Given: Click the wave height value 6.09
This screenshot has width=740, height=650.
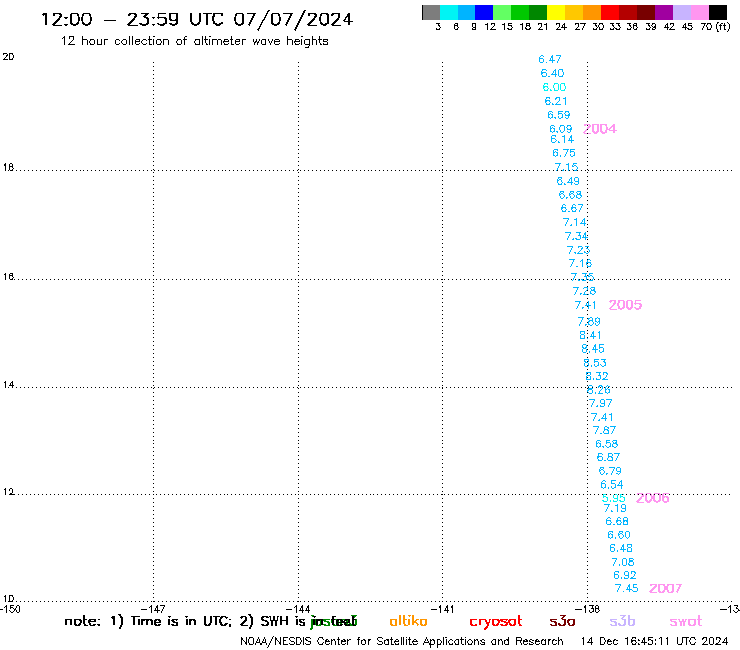Looking at the screenshot, I should [561, 129].
